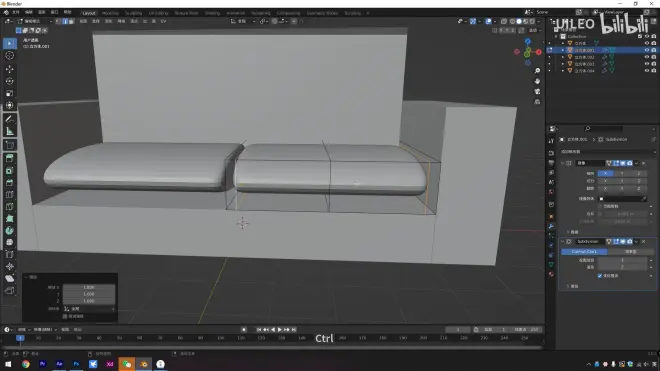Select the Rip Region tool
Viewport: 660px width, 371px height.
pyautogui.click(x=10, y=291)
